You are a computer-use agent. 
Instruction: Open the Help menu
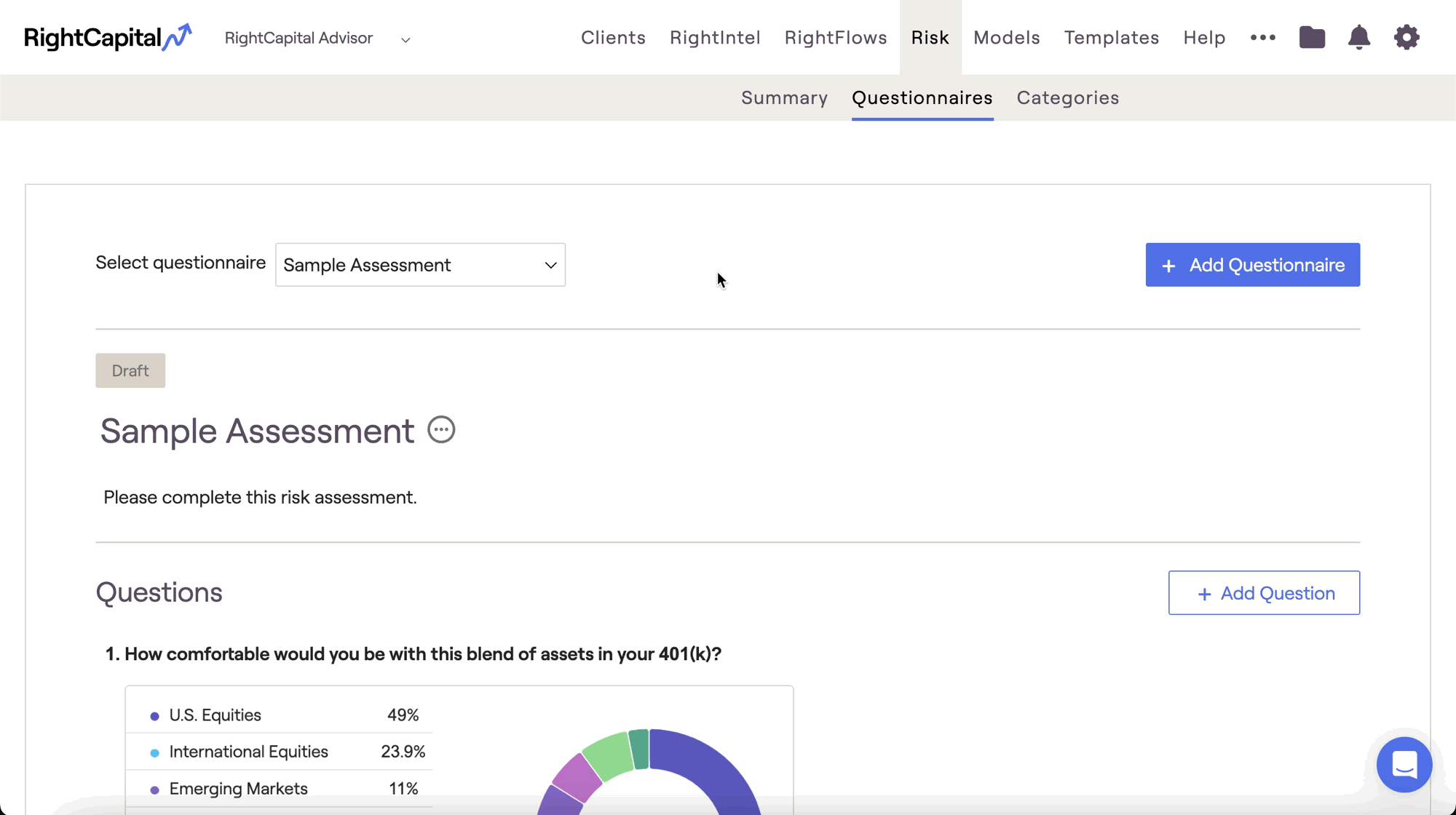[1204, 37]
